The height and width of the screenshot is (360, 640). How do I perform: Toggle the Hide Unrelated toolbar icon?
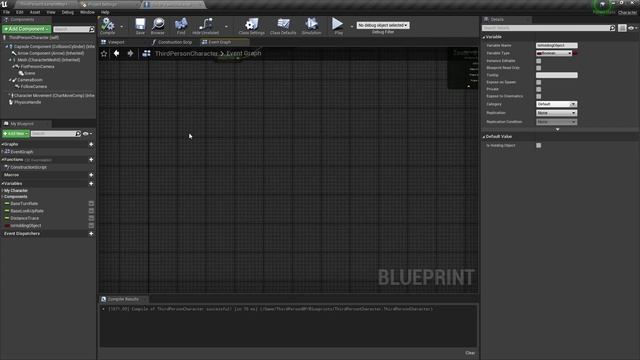tap(206, 26)
